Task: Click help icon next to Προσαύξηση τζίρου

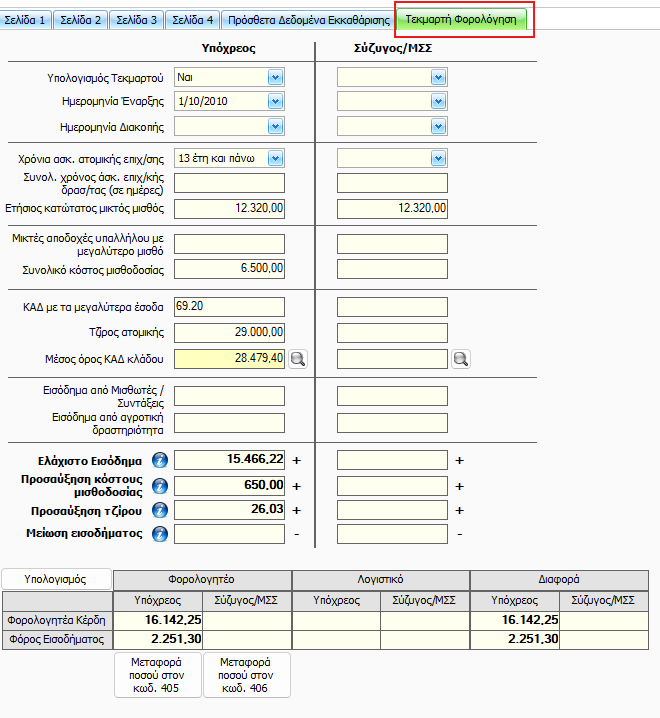Action: (159, 510)
